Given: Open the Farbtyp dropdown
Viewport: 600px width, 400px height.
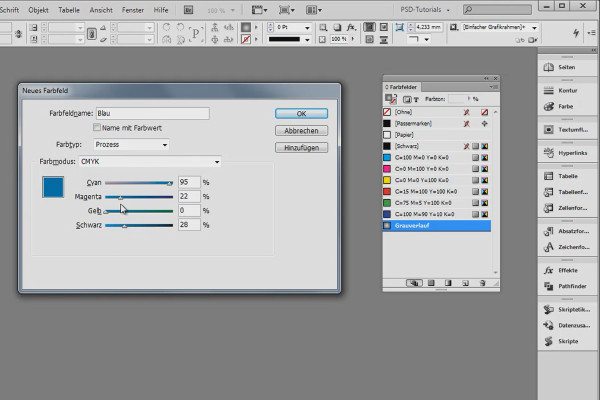Looking at the screenshot, I should click(131, 145).
